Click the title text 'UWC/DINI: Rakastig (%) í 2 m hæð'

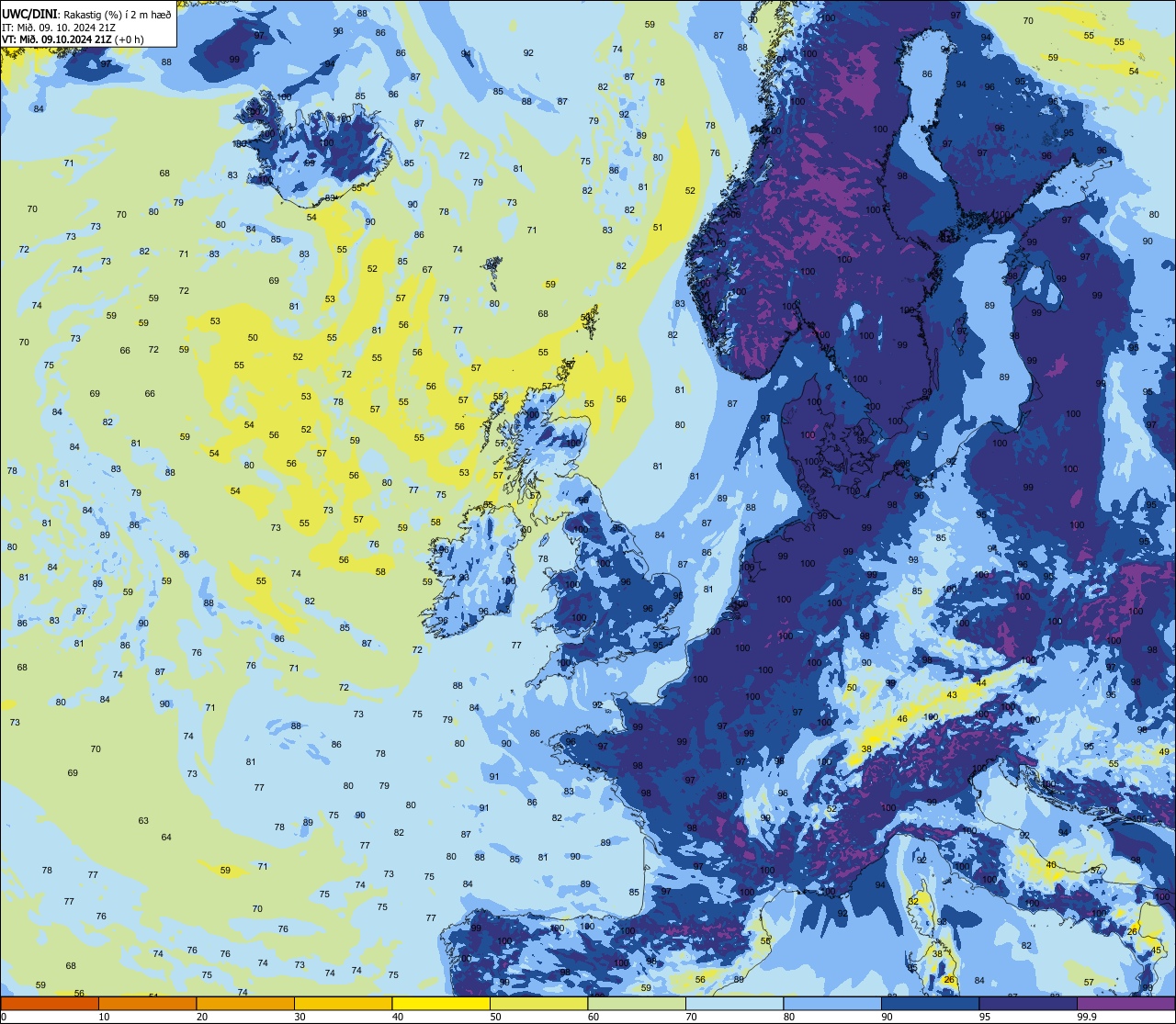point(86,14)
